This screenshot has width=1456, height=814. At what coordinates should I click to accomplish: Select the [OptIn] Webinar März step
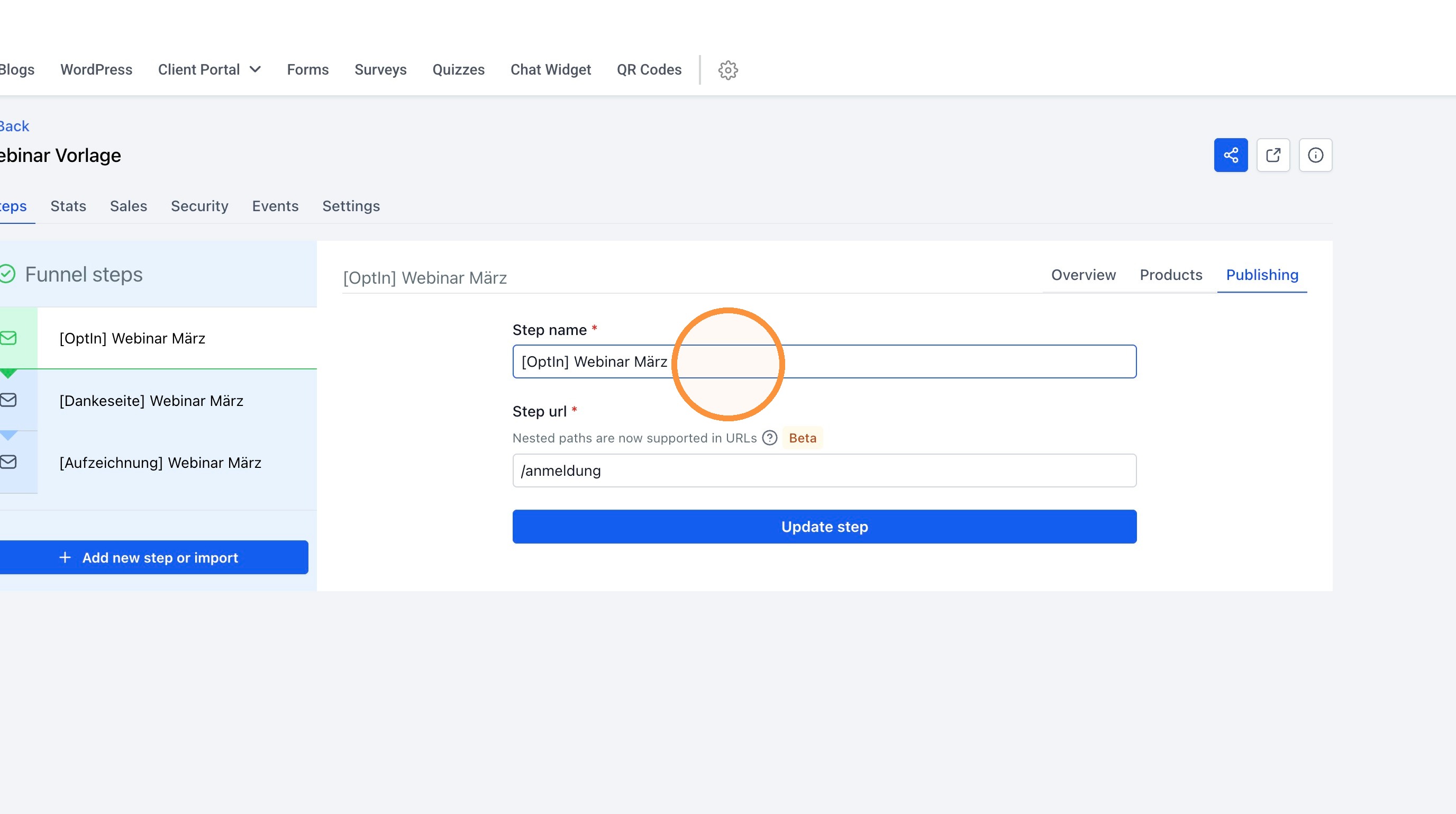point(158,338)
